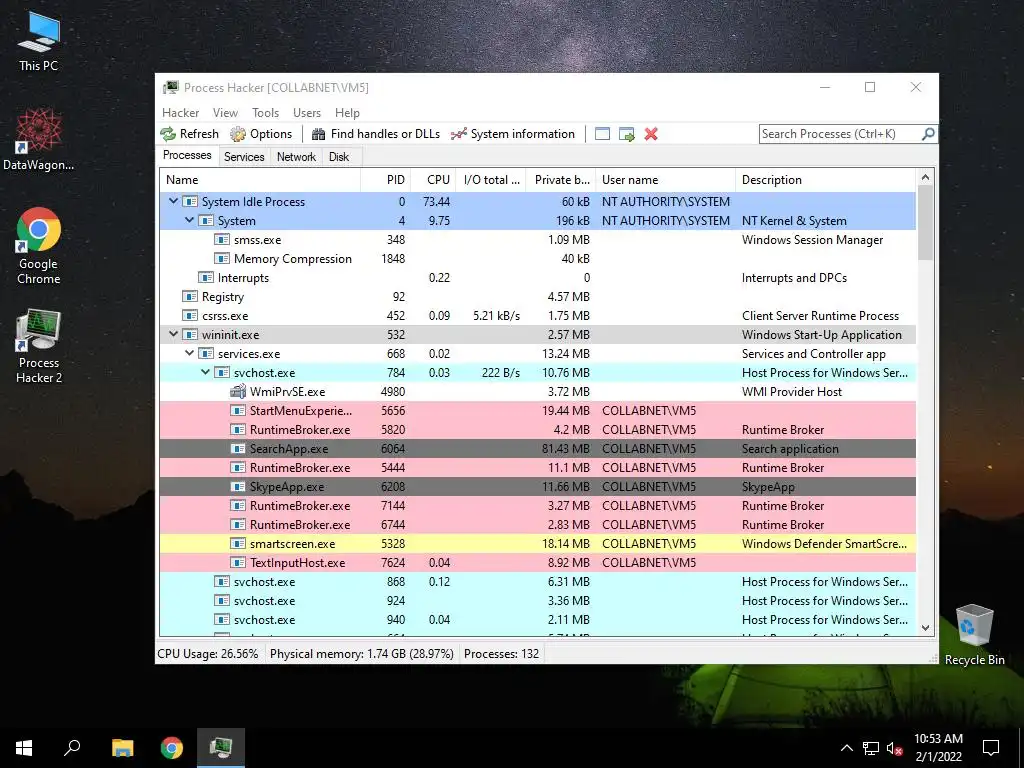
Task: Collapse the services.exe tree node
Action: 189,353
